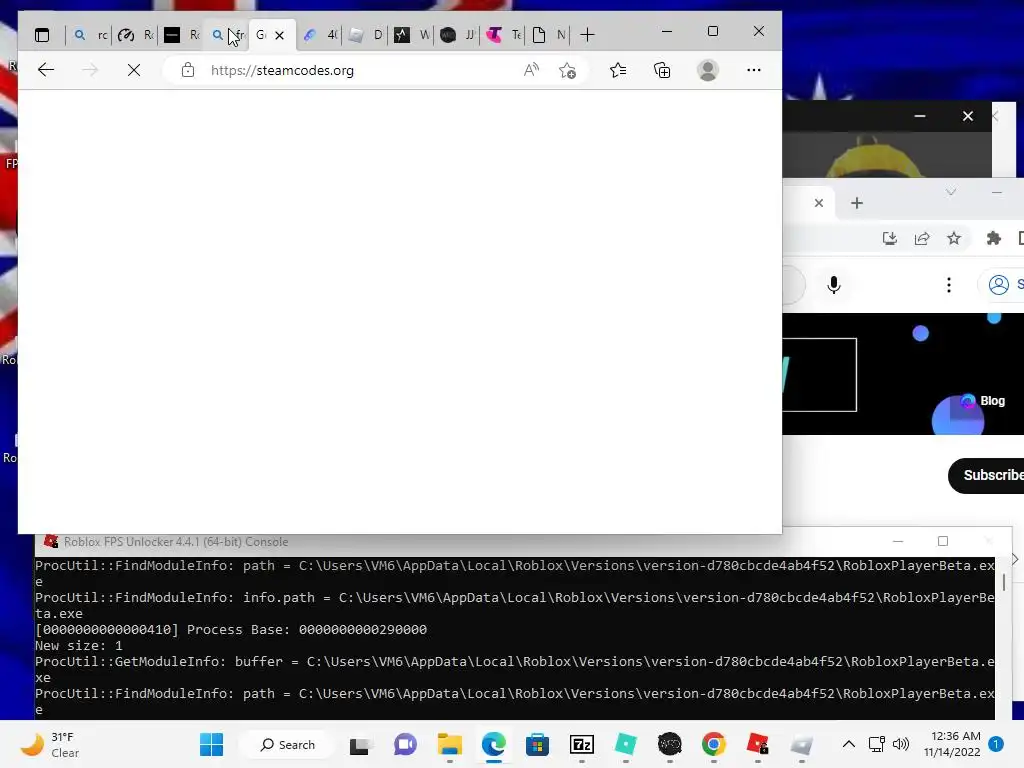
Task: Click YouTube voice search microphone
Action: (833, 285)
